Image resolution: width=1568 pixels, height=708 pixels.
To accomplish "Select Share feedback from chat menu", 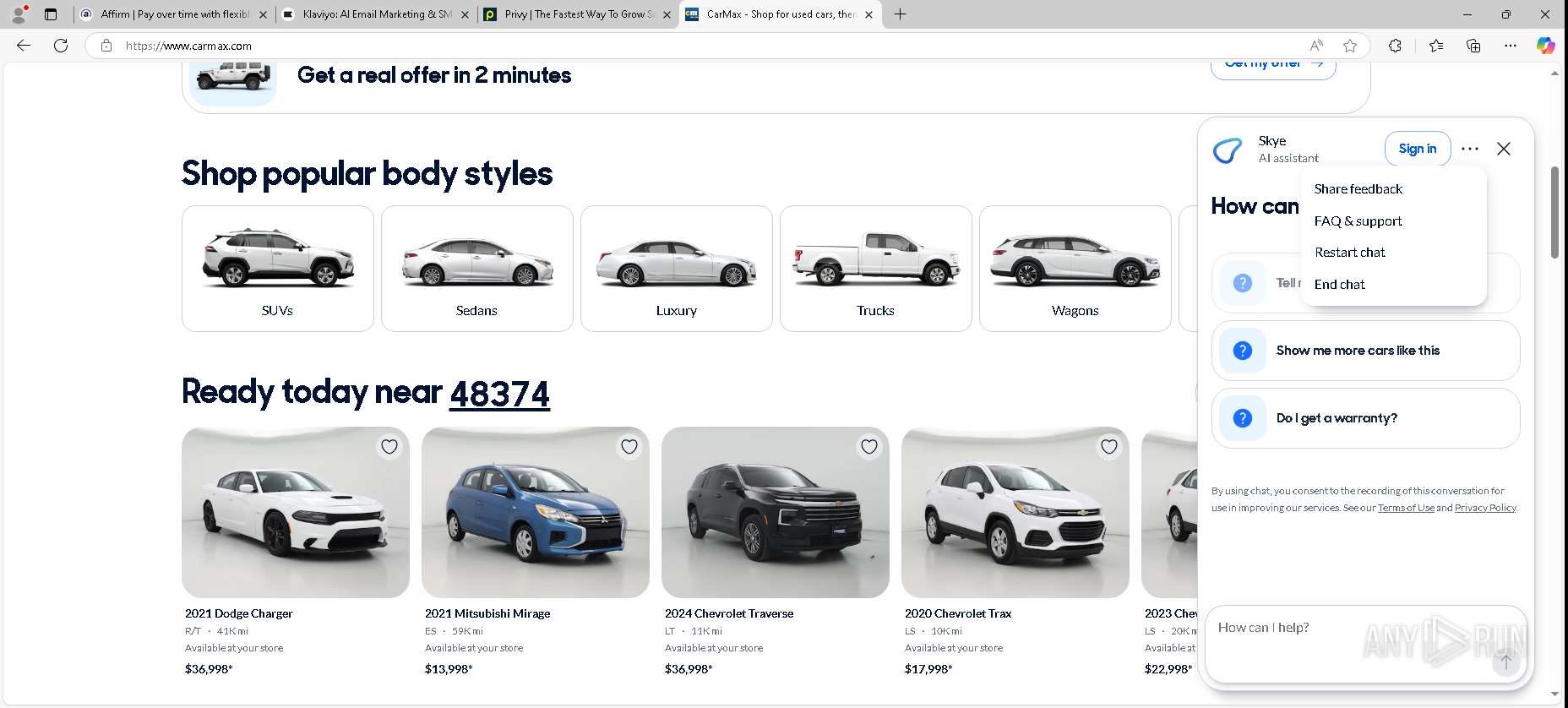I will 1358,189.
